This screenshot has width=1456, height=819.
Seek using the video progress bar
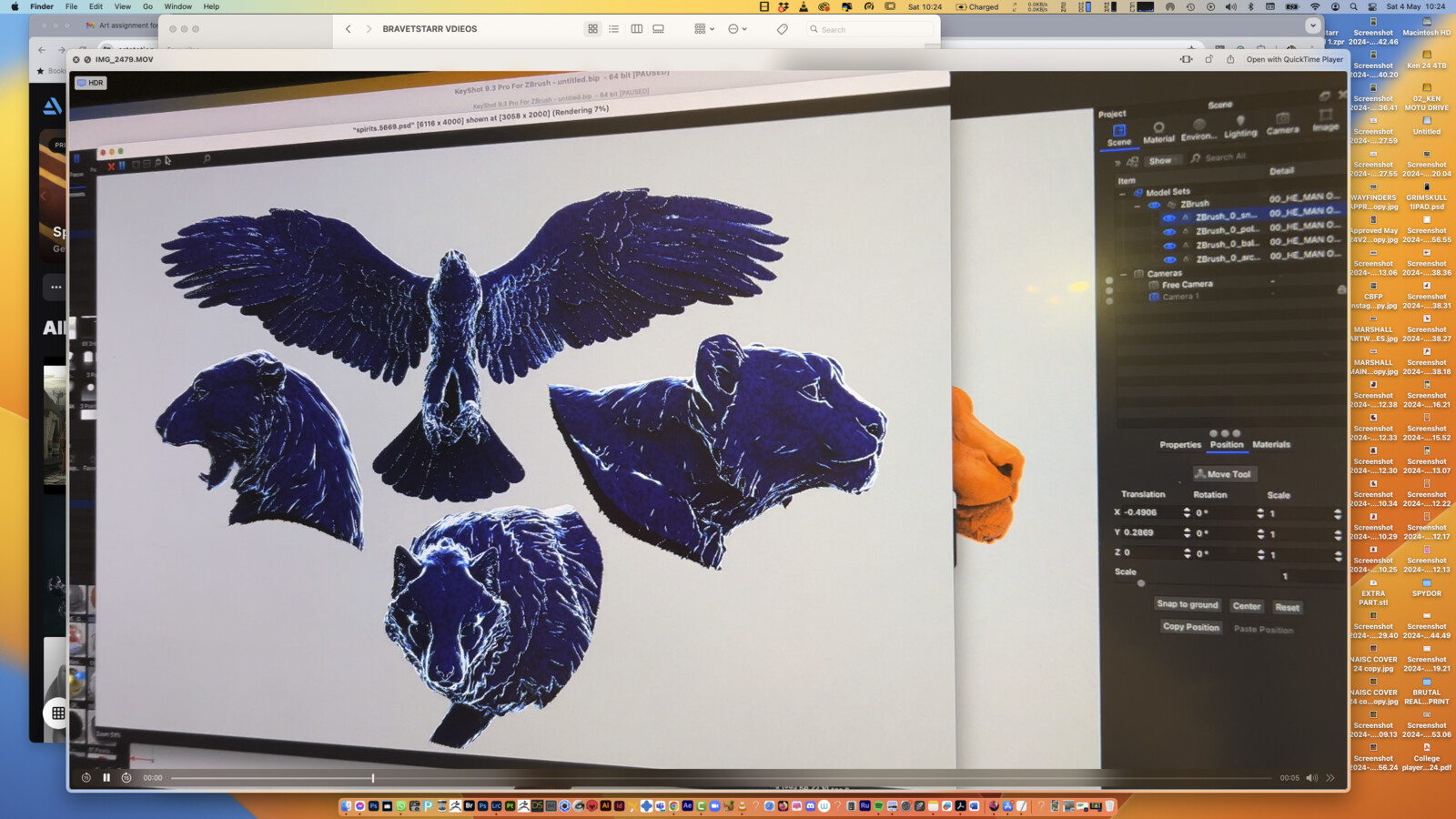[x=721, y=778]
